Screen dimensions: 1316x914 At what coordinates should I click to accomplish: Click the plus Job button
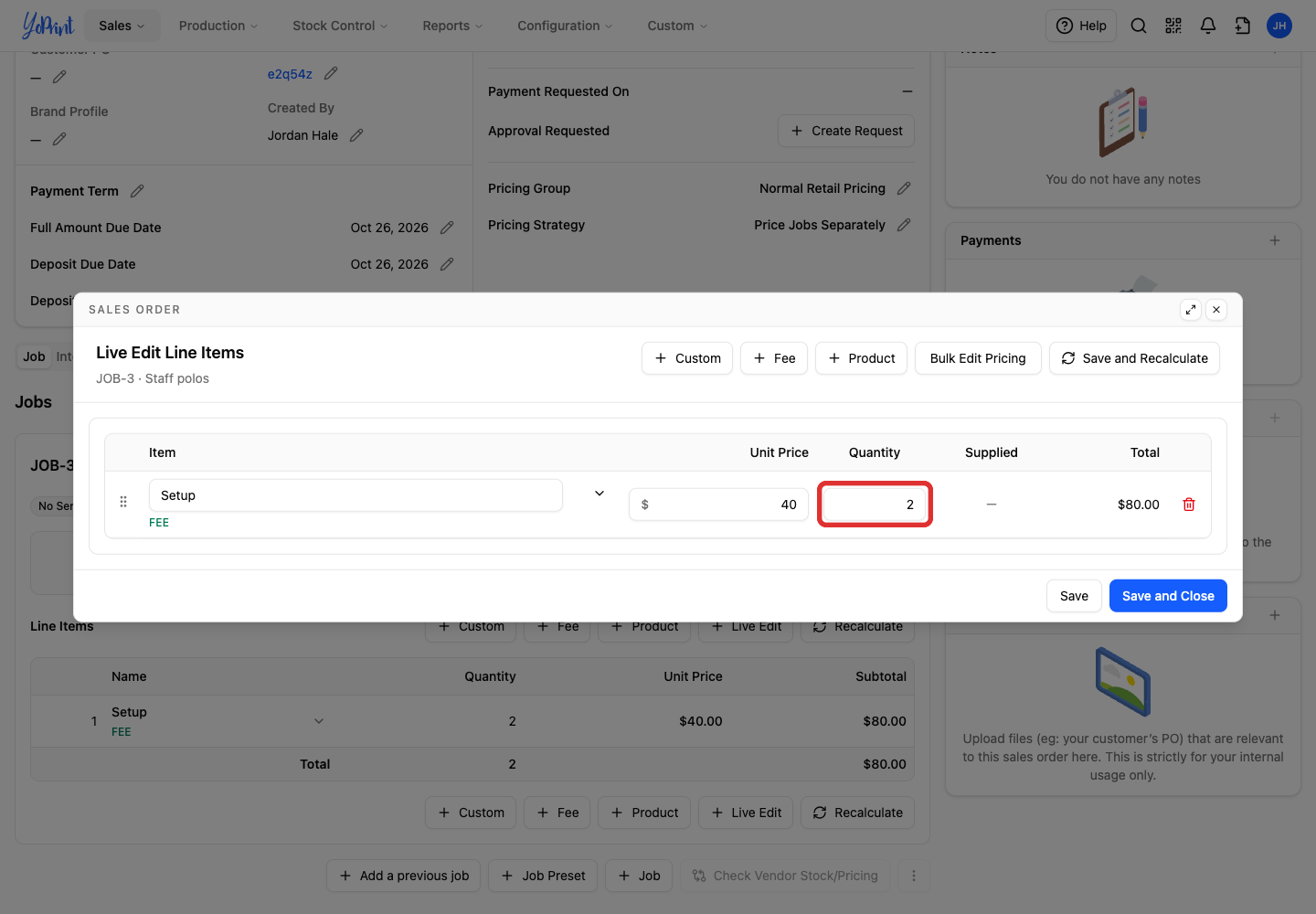[639, 876]
